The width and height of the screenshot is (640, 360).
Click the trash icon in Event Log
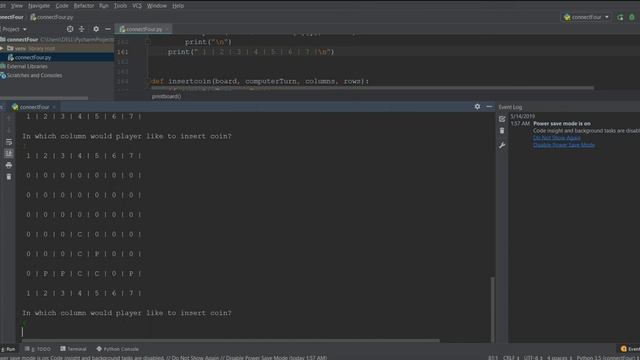tap(502, 131)
